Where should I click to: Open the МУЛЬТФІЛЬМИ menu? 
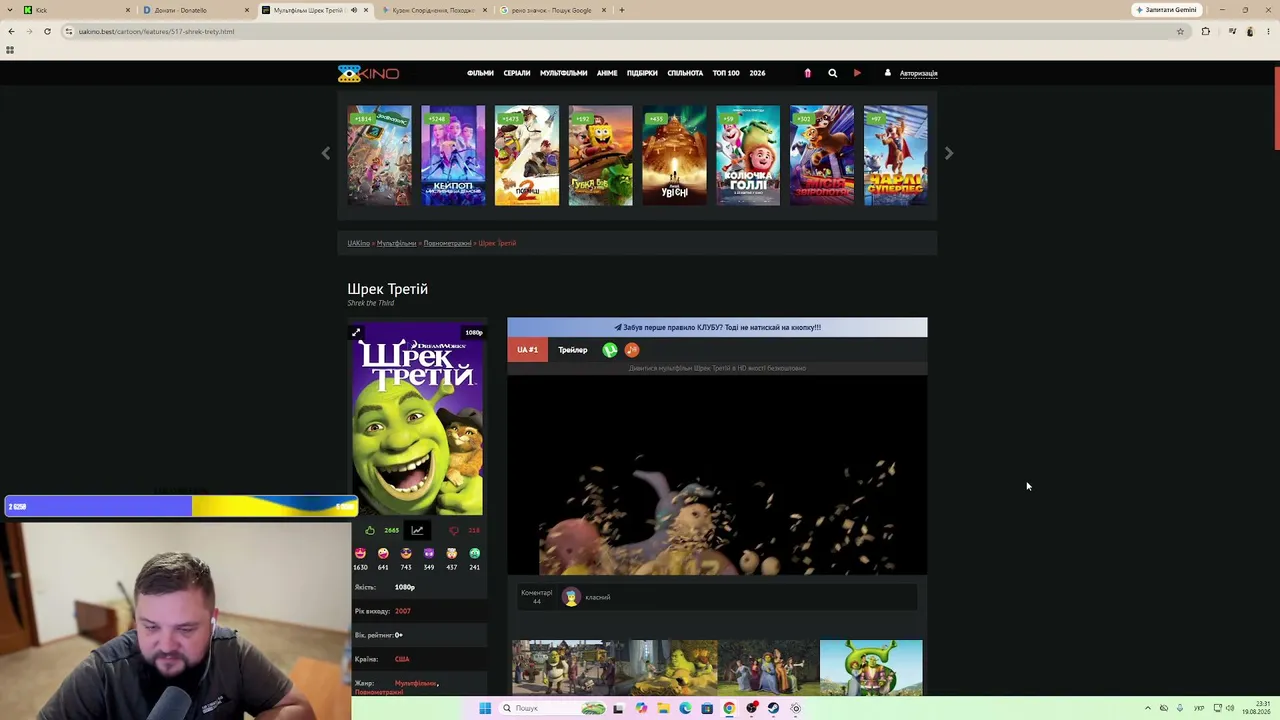(x=563, y=73)
